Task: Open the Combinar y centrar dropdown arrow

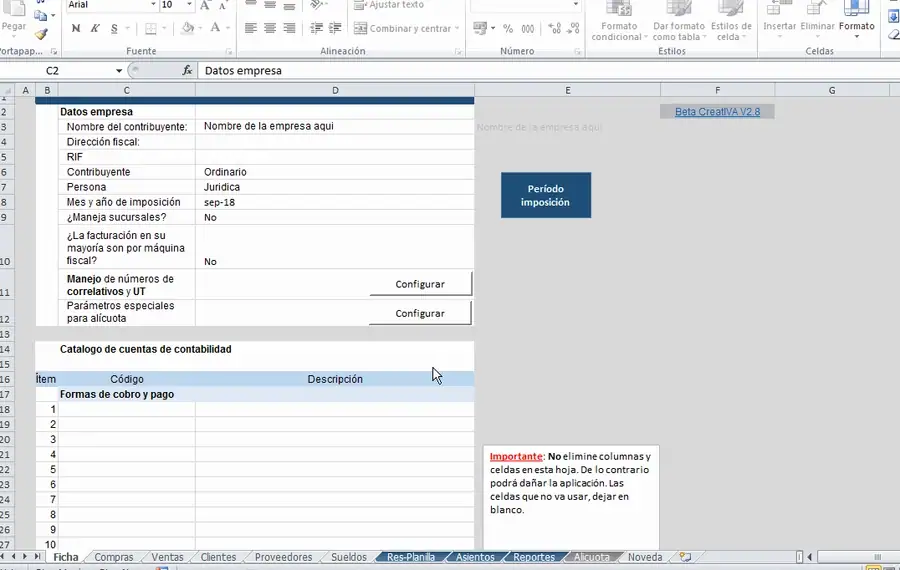Action: 457,28
